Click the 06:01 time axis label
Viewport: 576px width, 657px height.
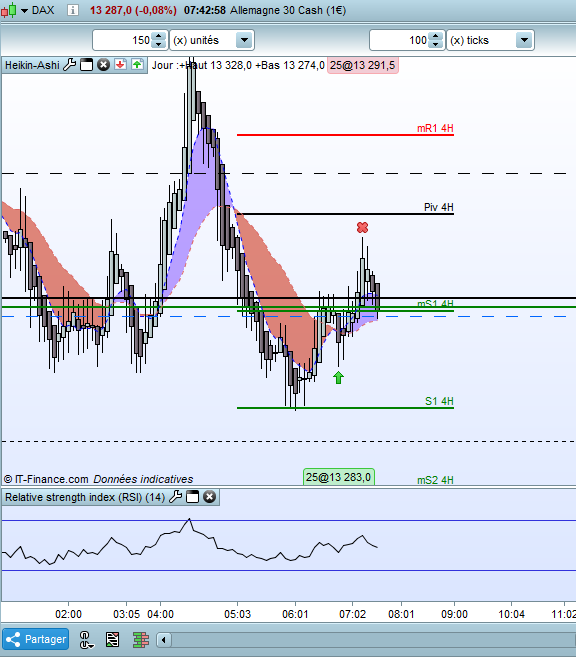(x=295, y=614)
